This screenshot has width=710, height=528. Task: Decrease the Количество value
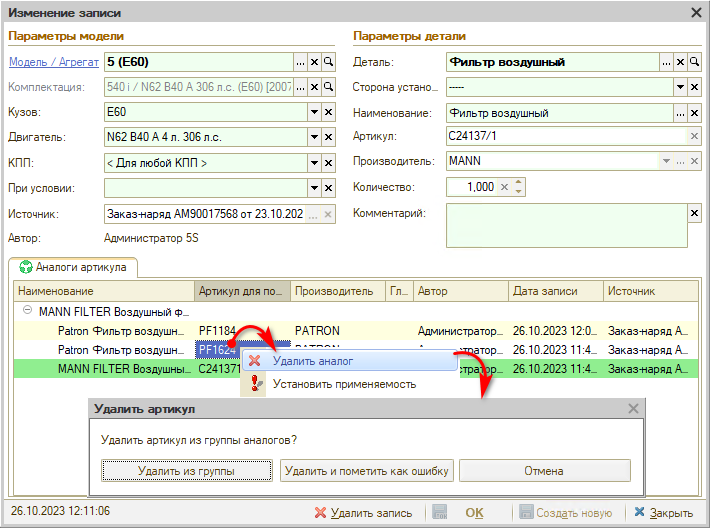(518, 192)
